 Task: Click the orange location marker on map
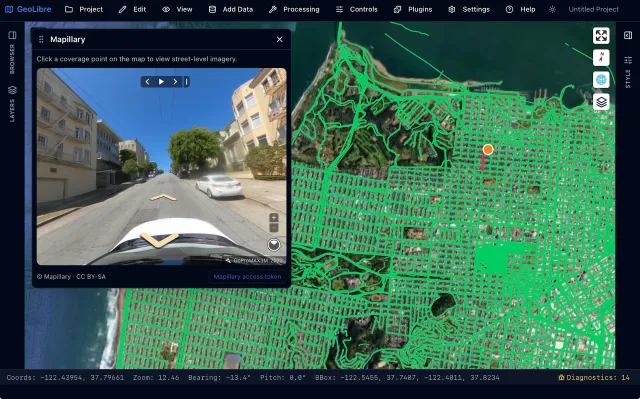tap(488, 149)
